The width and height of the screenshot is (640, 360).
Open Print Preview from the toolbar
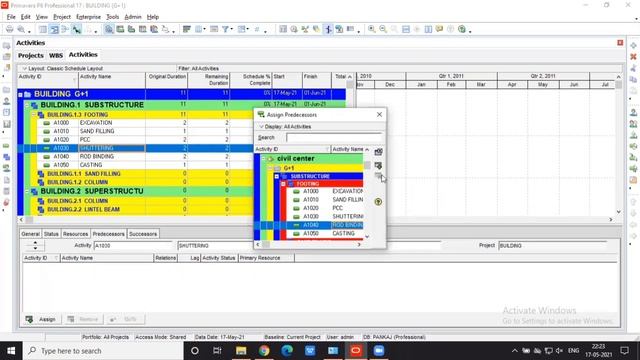coord(21,29)
